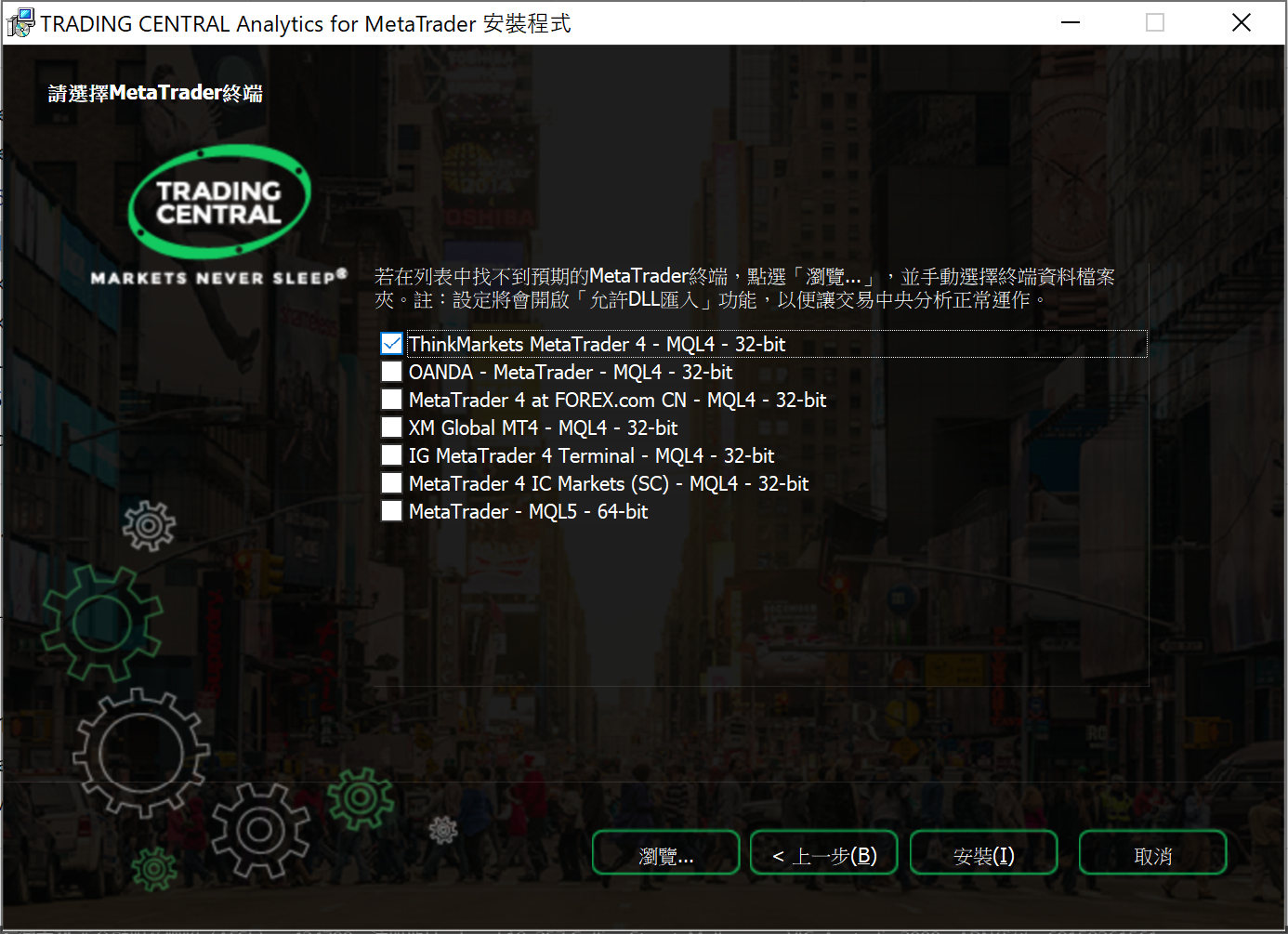Enable MetaTrader MQL5 64-bit checkbox
The image size is (1288, 934).
click(391, 511)
